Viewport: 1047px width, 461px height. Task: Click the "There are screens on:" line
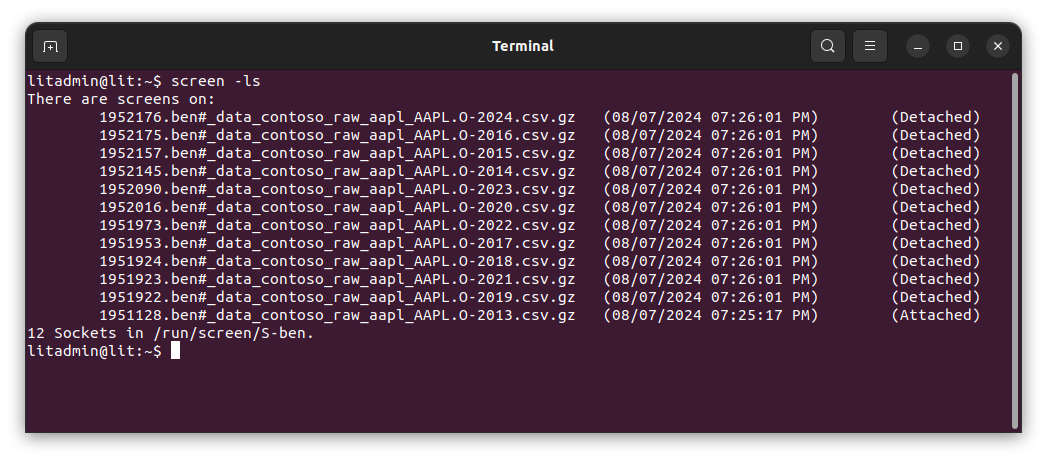tap(121, 99)
